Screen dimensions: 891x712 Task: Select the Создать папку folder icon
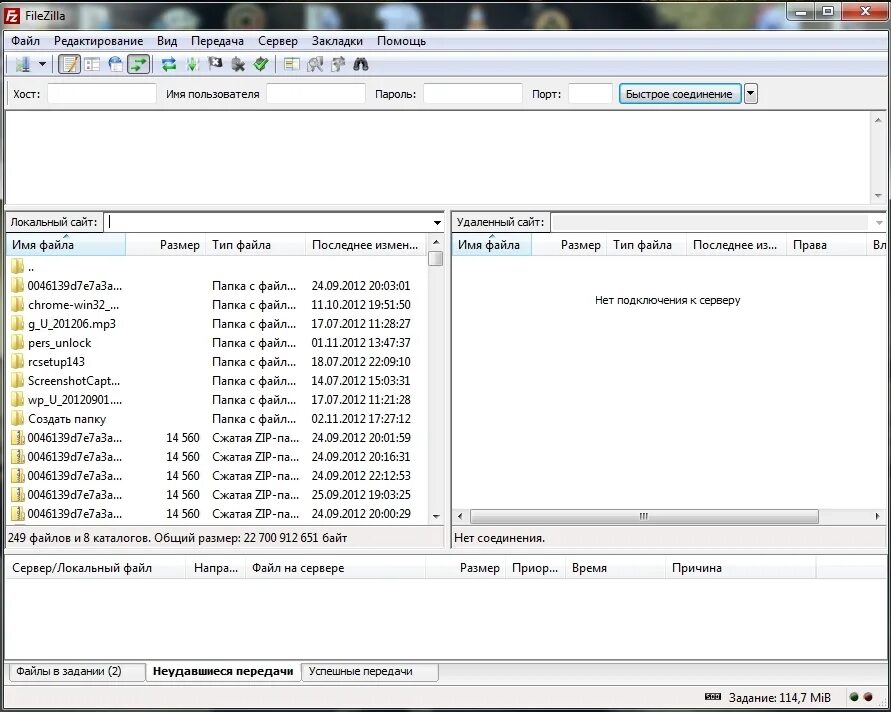[x=18, y=419]
